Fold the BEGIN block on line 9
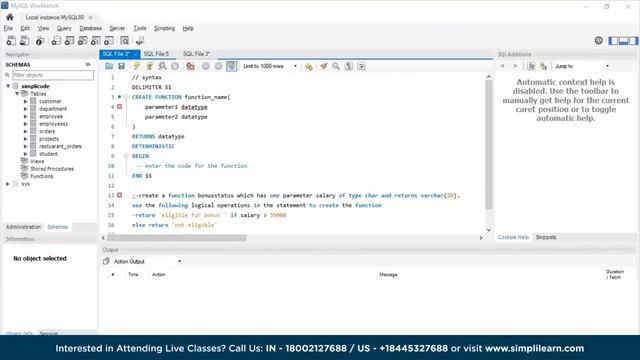Viewport: 640px width, 360px height. coord(126,156)
